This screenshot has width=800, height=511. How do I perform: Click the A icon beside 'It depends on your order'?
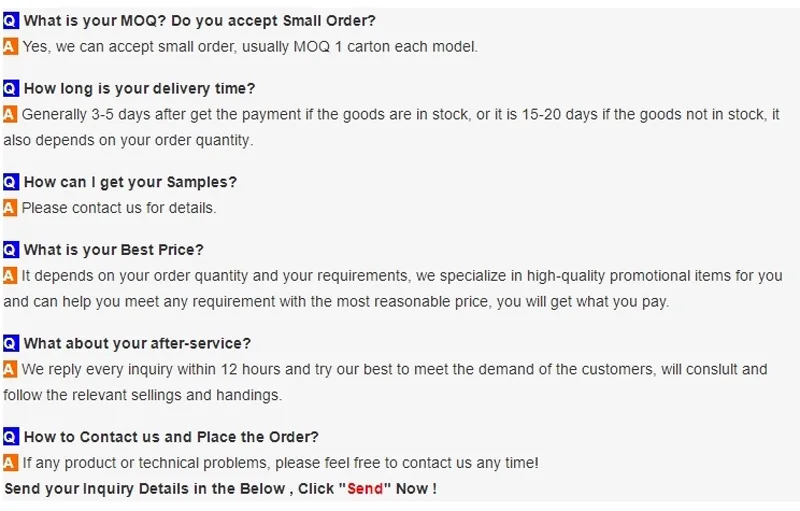(x=11, y=276)
